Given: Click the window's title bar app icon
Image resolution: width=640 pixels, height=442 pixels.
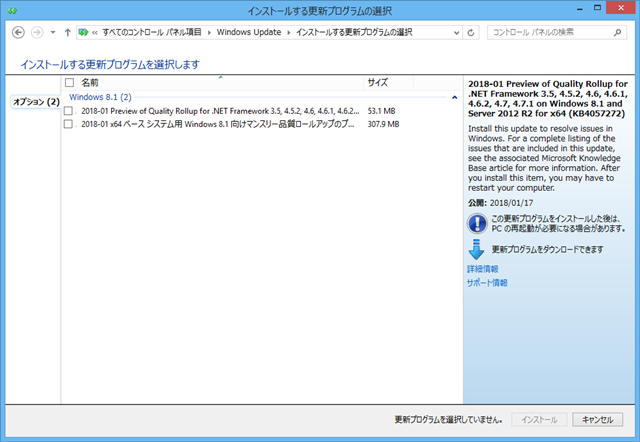Looking at the screenshot, I should click(x=12, y=11).
